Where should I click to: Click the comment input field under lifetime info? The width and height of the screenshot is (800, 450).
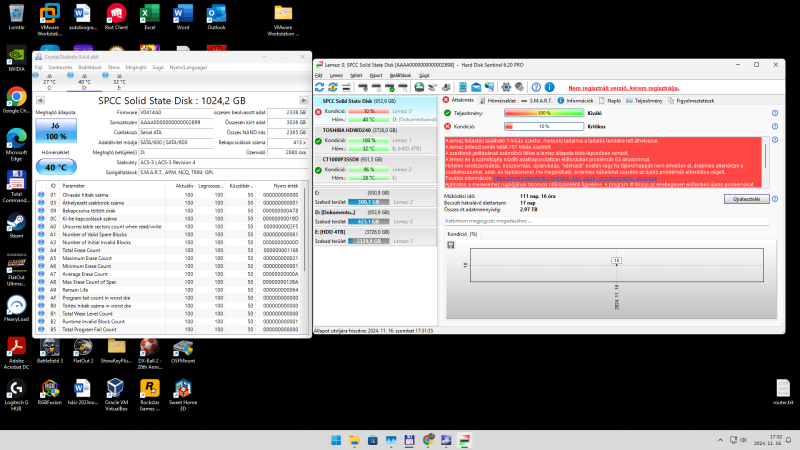pyautogui.click(x=606, y=221)
